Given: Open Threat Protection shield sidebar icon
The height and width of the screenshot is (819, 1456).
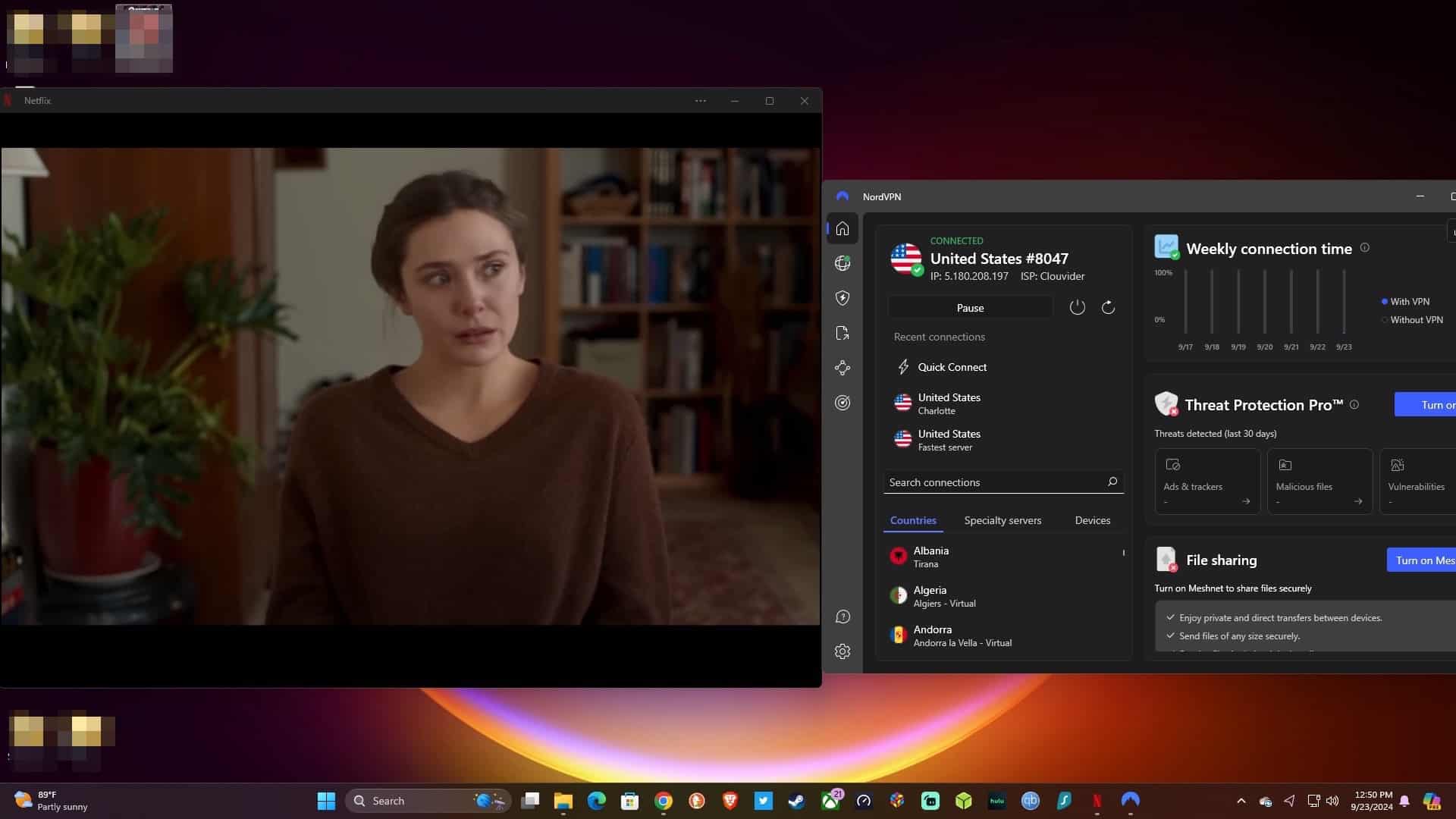Looking at the screenshot, I should pos(843,298).
